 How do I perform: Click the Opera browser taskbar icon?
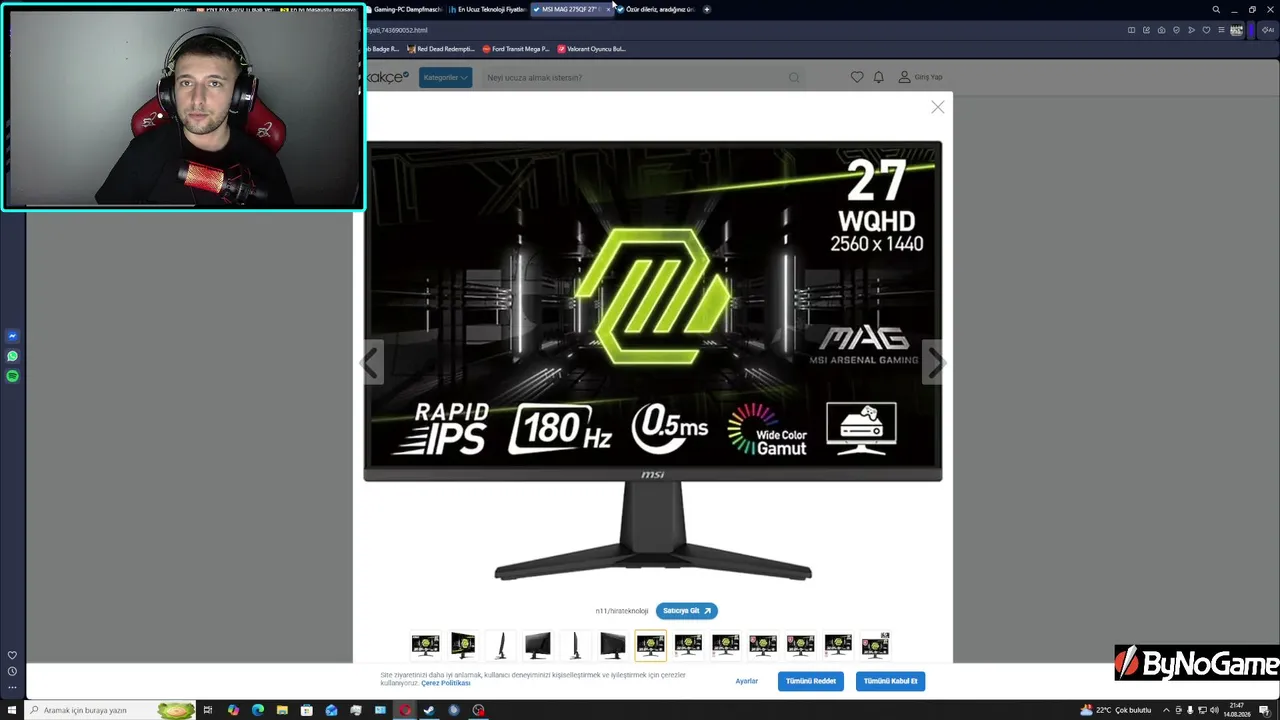click(x=405, y=710)
